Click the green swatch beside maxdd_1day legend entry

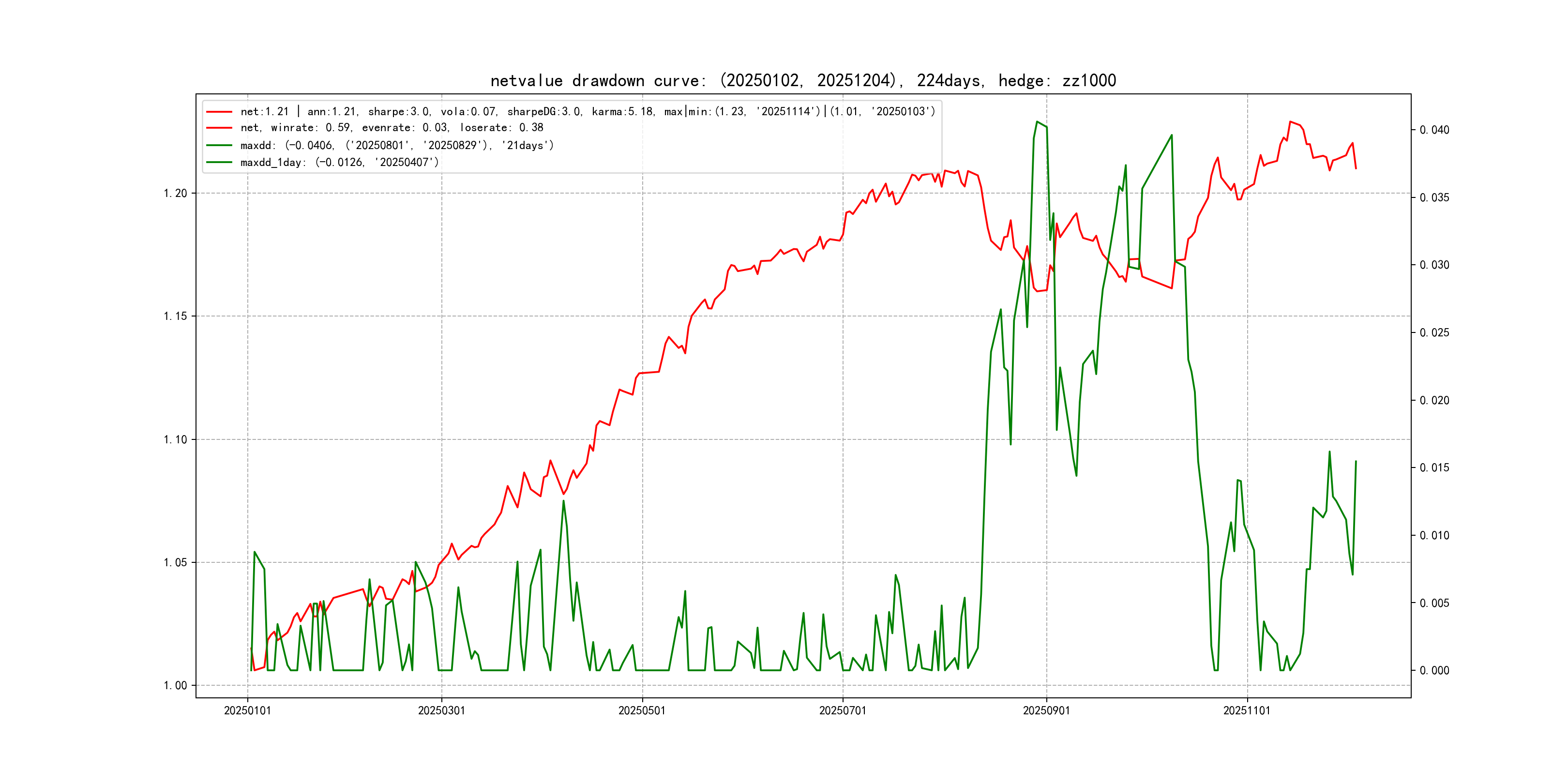coord(219,163)
